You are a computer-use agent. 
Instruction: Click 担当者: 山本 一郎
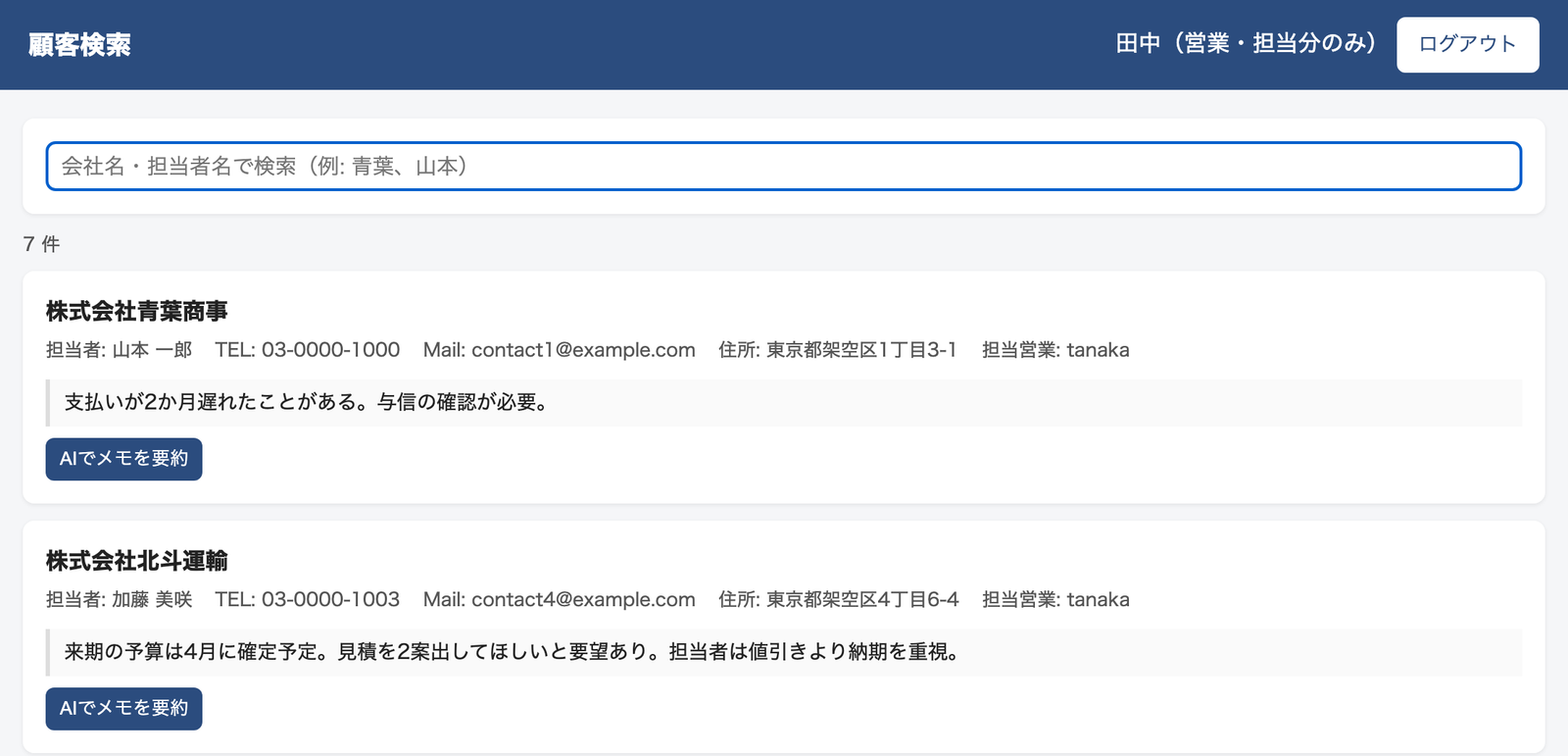click(119, 350)
